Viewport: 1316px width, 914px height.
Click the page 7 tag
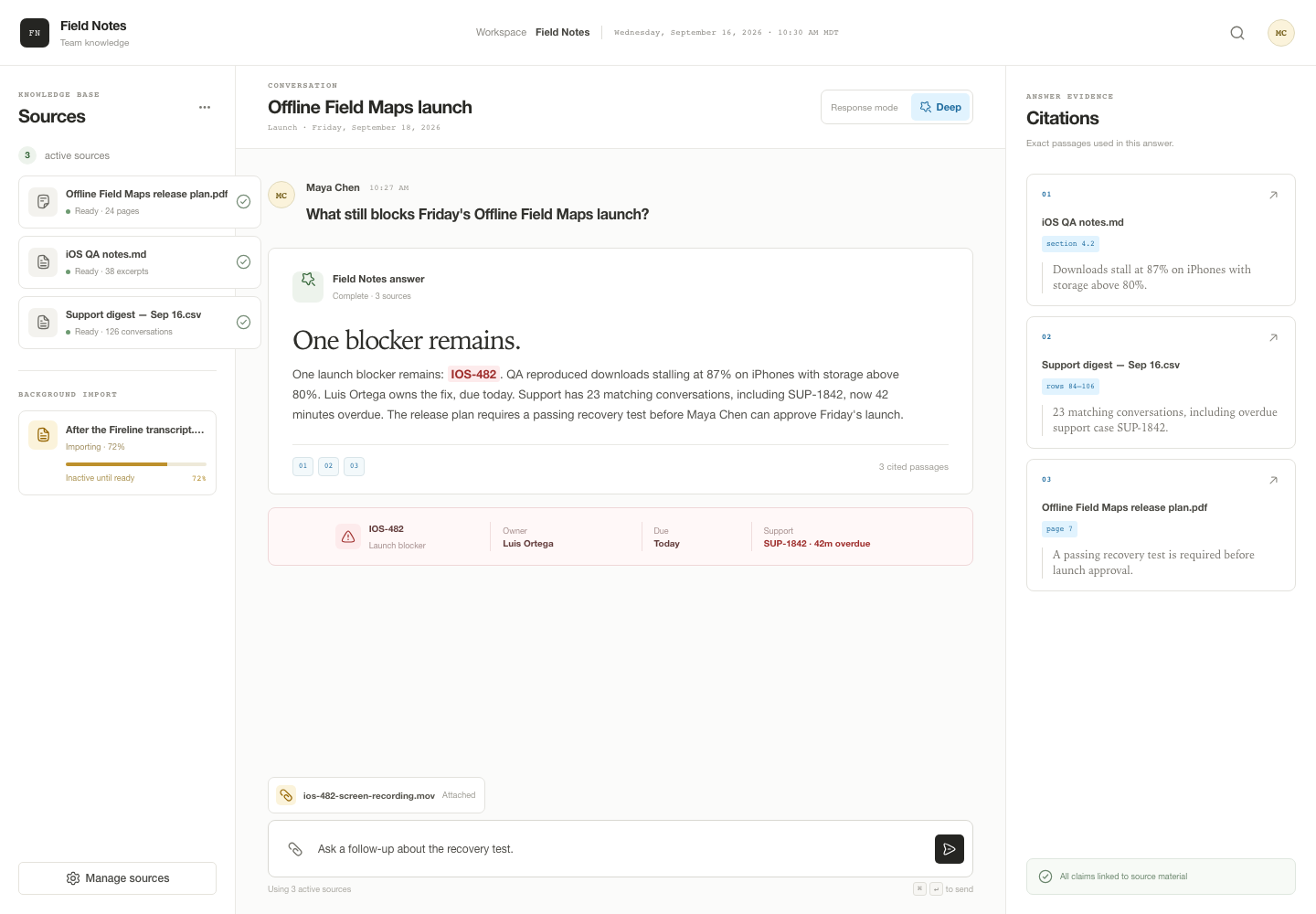pyautogui.click(x=1059, y=529)
